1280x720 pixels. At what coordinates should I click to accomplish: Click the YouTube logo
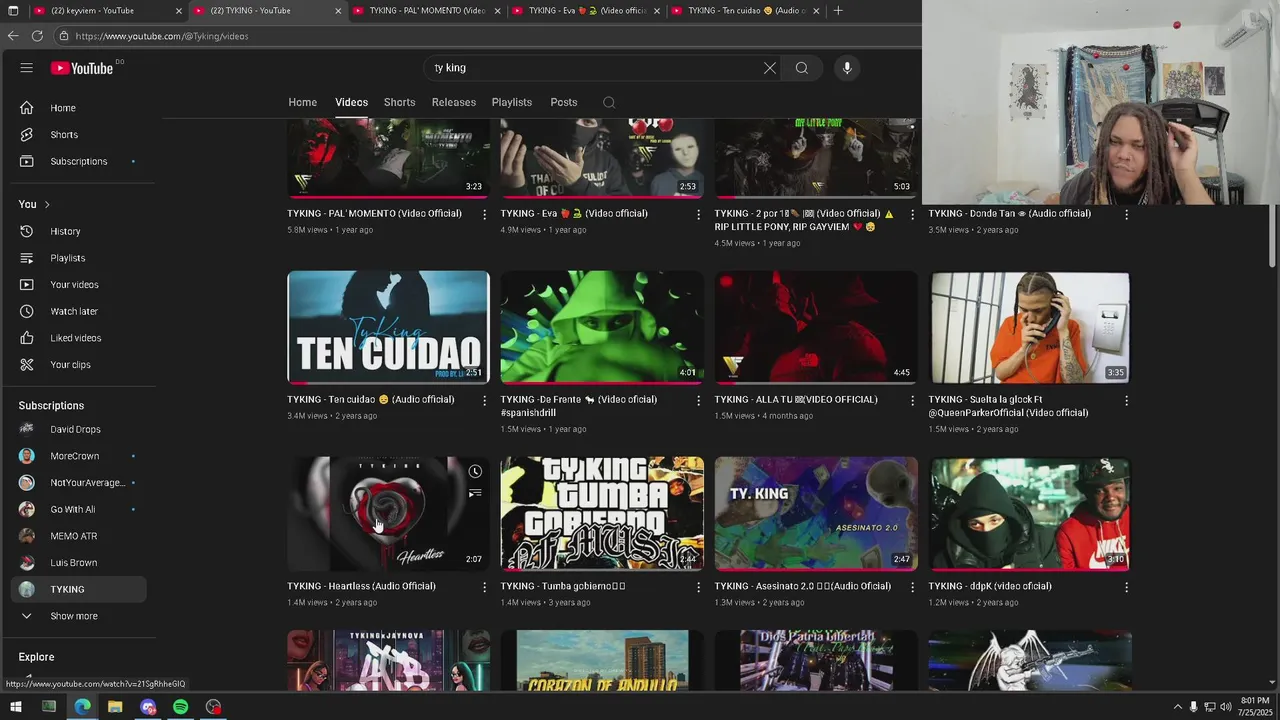tap(82, 68)
